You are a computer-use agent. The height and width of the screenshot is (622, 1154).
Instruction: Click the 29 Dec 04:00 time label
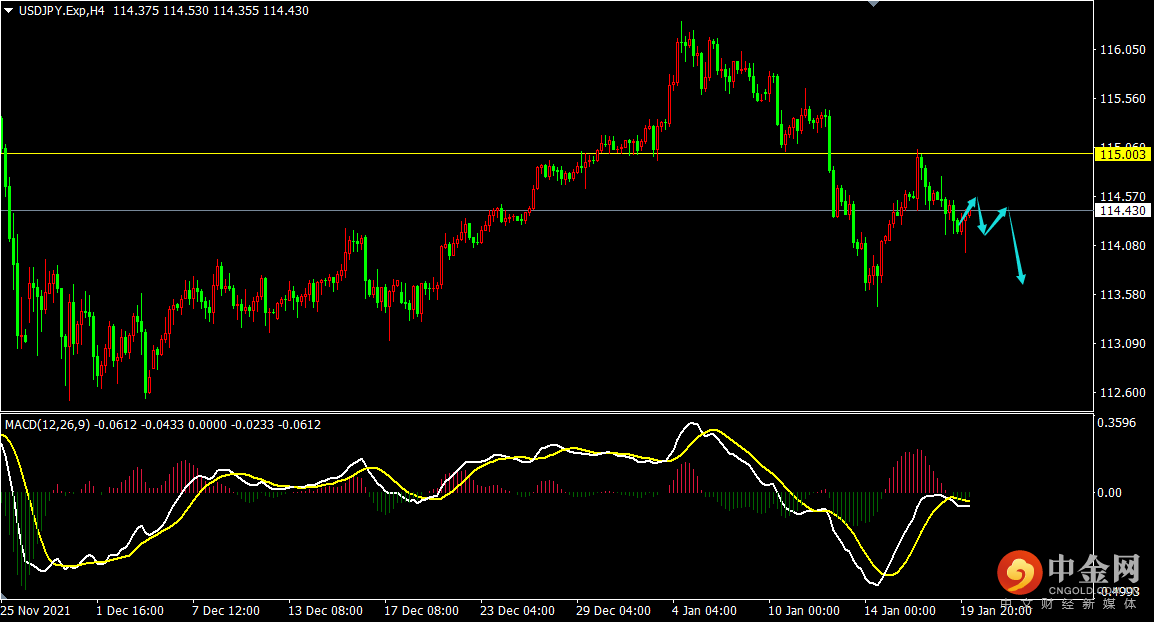[x=613, y=610]
